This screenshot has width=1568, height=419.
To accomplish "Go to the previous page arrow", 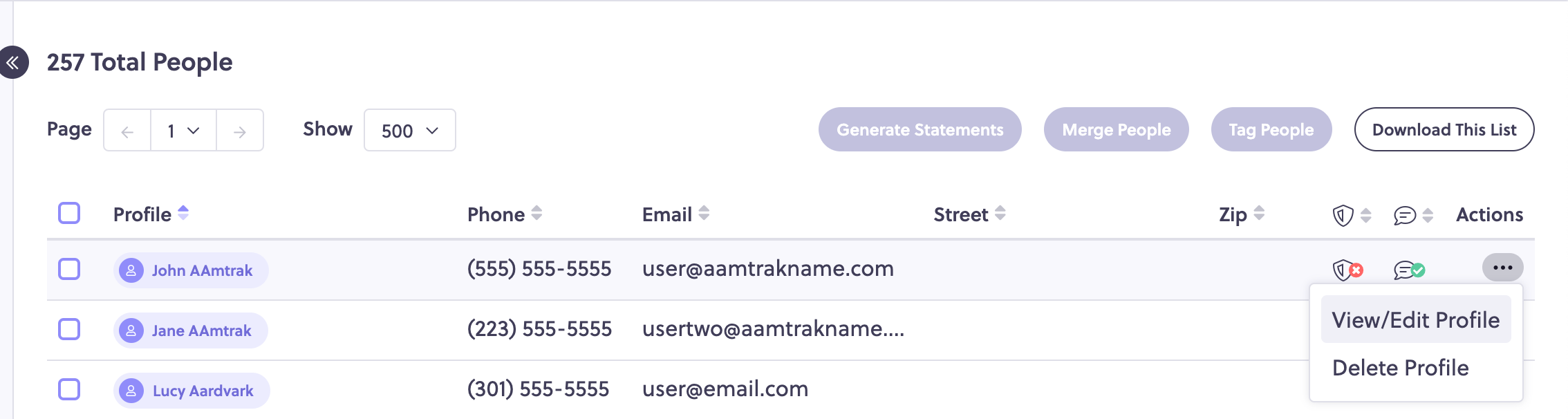I will point(127,131).
